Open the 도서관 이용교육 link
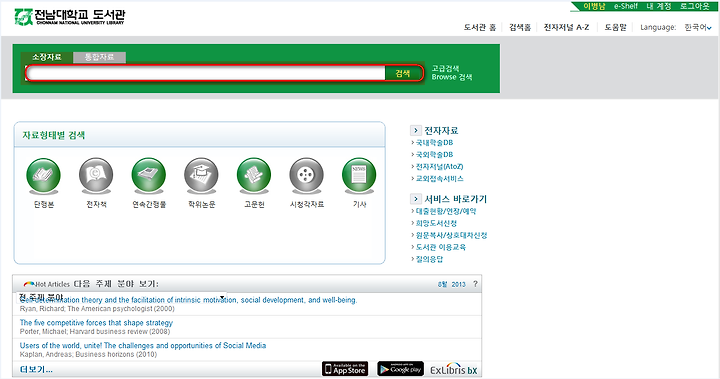Viewport: 720px width, 379px height. coord(440,247)
